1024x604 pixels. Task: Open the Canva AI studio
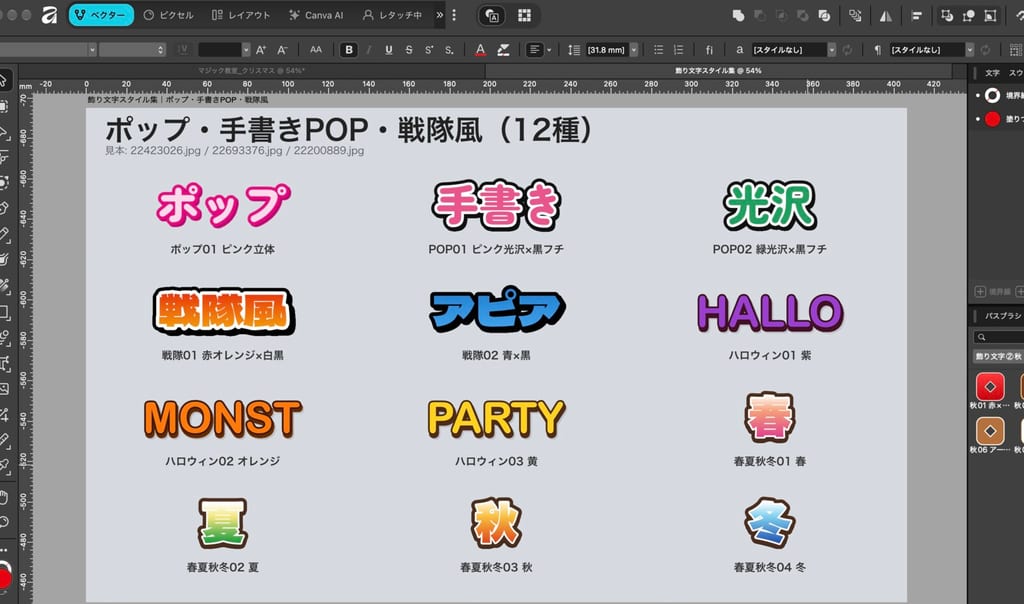(x=316, y=15)
